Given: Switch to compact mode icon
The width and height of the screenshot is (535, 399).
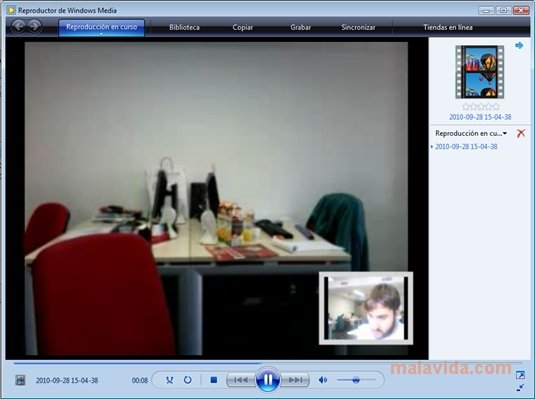Looking at the screenshot, I should (x=520, y=387).
